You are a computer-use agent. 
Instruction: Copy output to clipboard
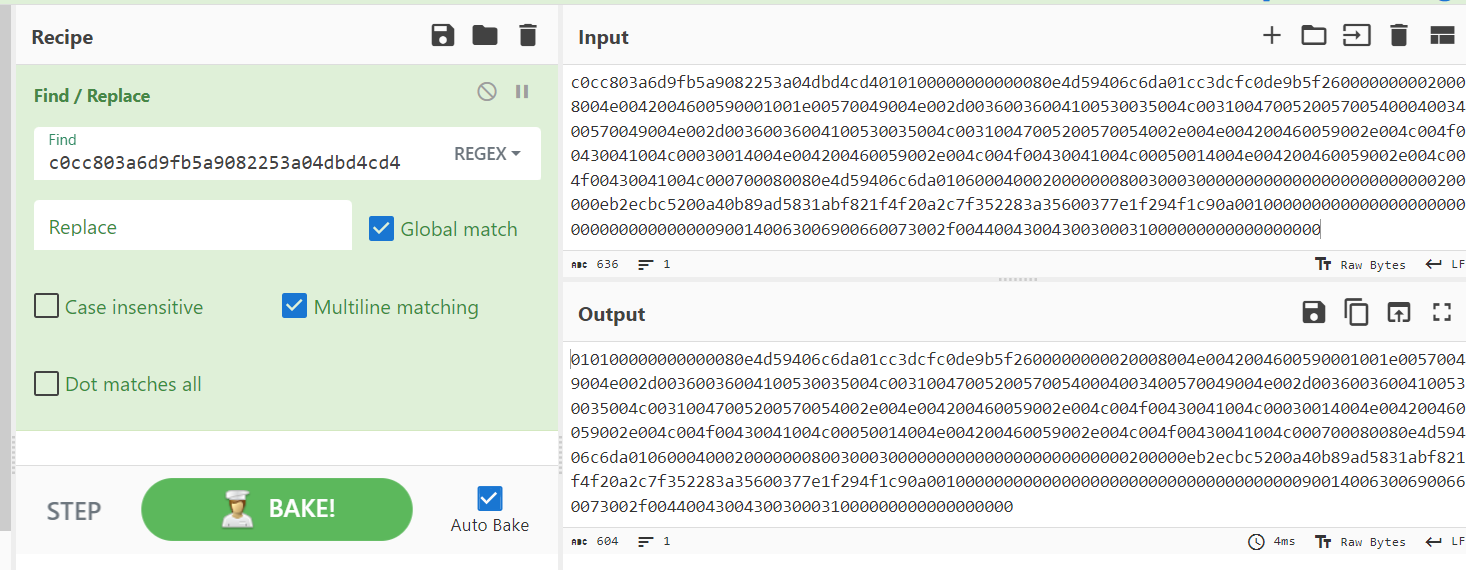tap(1356, 312)
